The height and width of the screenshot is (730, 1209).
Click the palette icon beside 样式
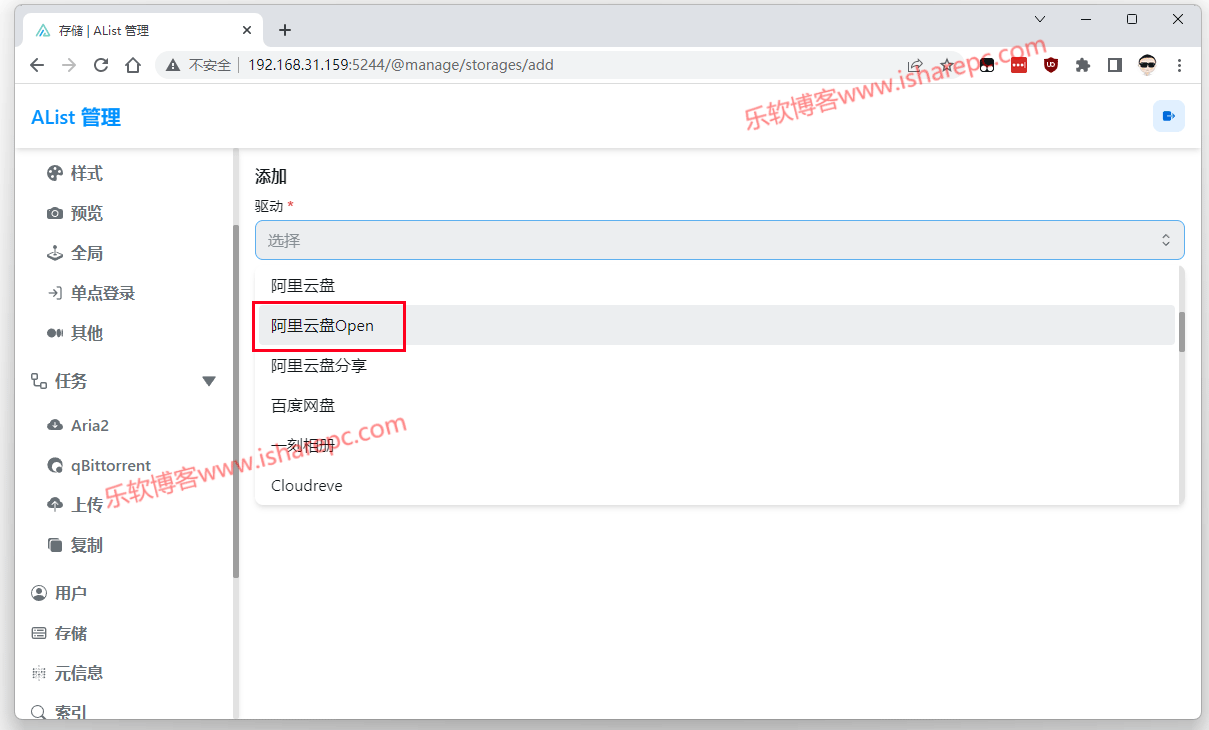click(55, 174)
